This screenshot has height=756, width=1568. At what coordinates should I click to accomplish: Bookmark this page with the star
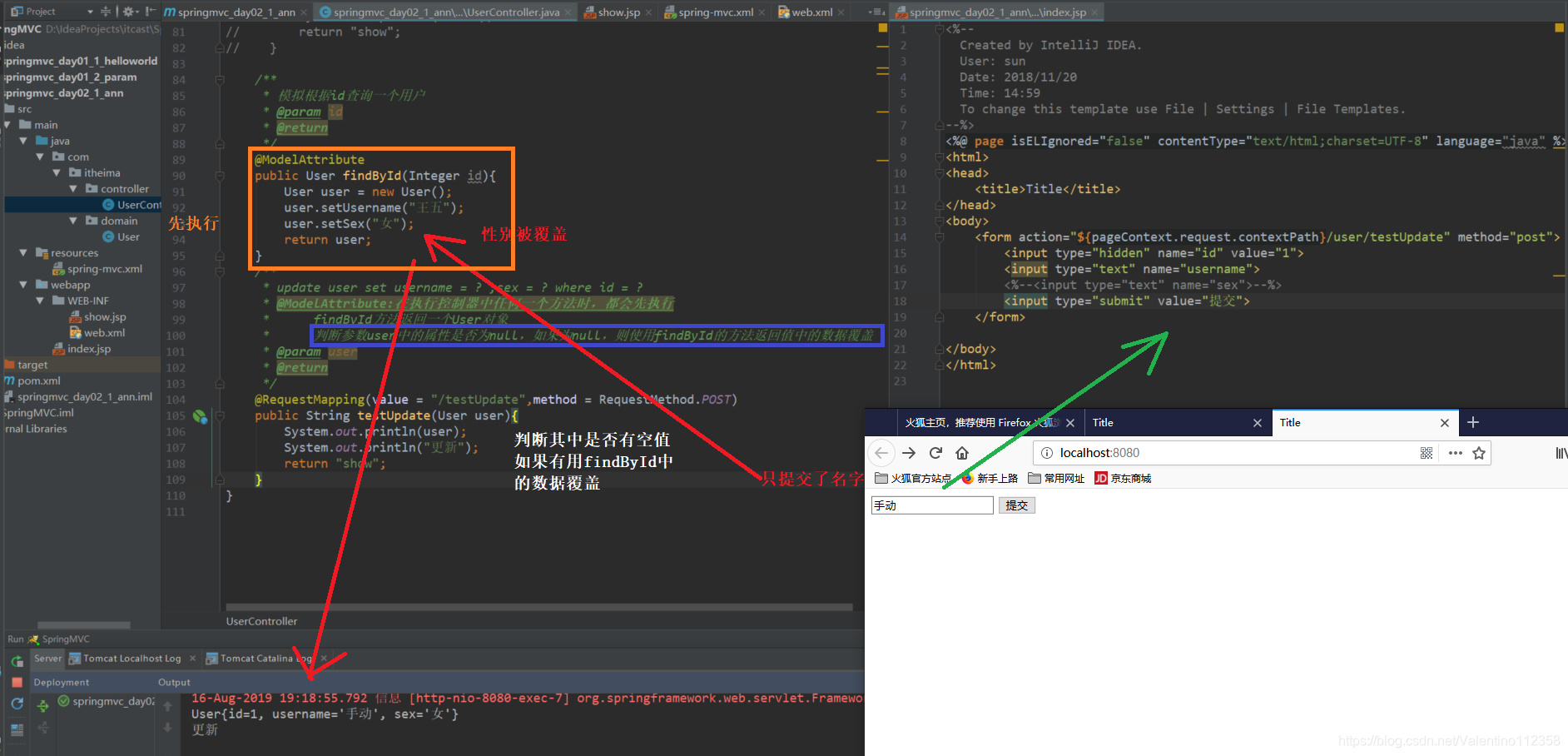1479,453
